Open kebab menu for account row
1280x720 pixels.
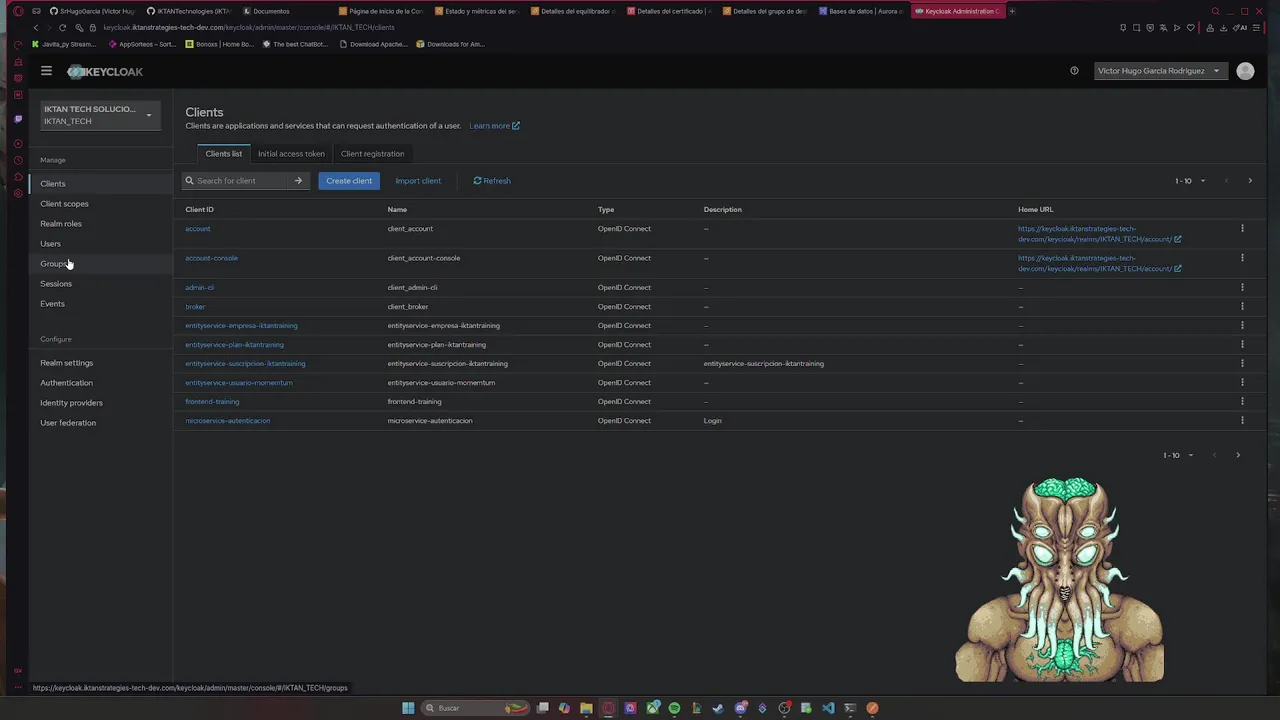tap(1242, 229)
